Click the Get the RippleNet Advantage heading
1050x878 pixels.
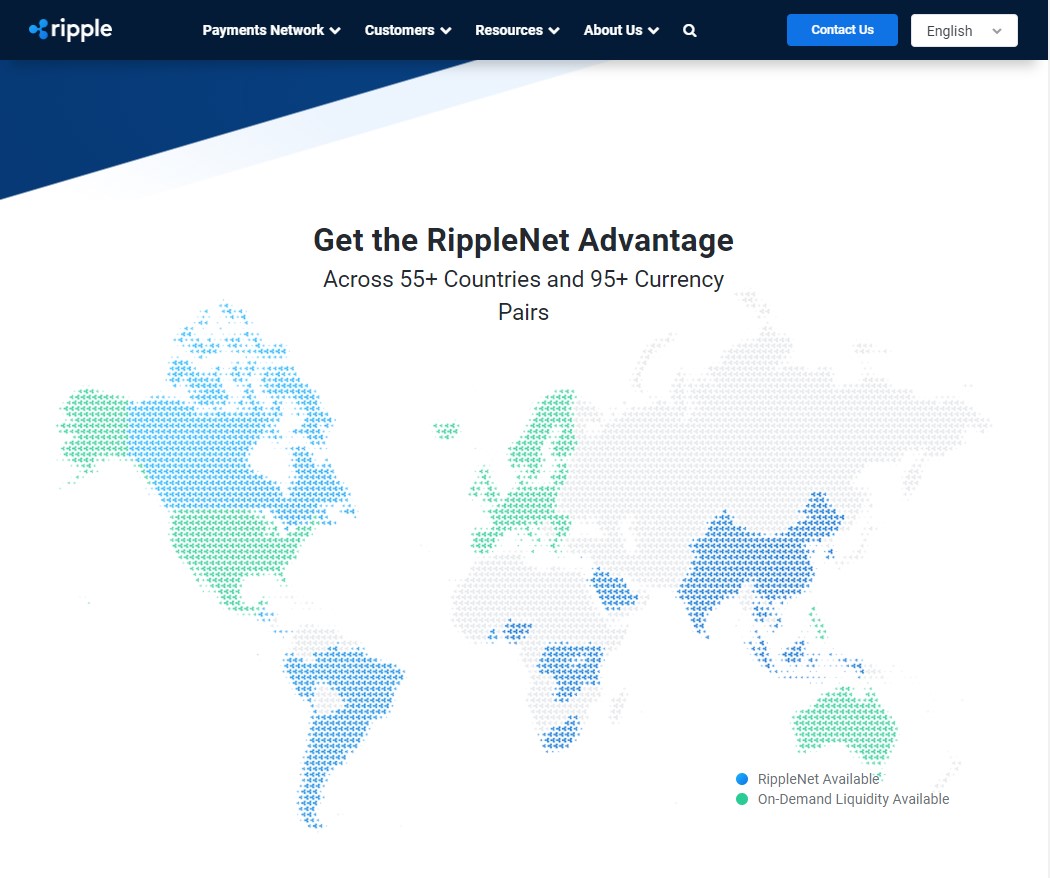523,240
